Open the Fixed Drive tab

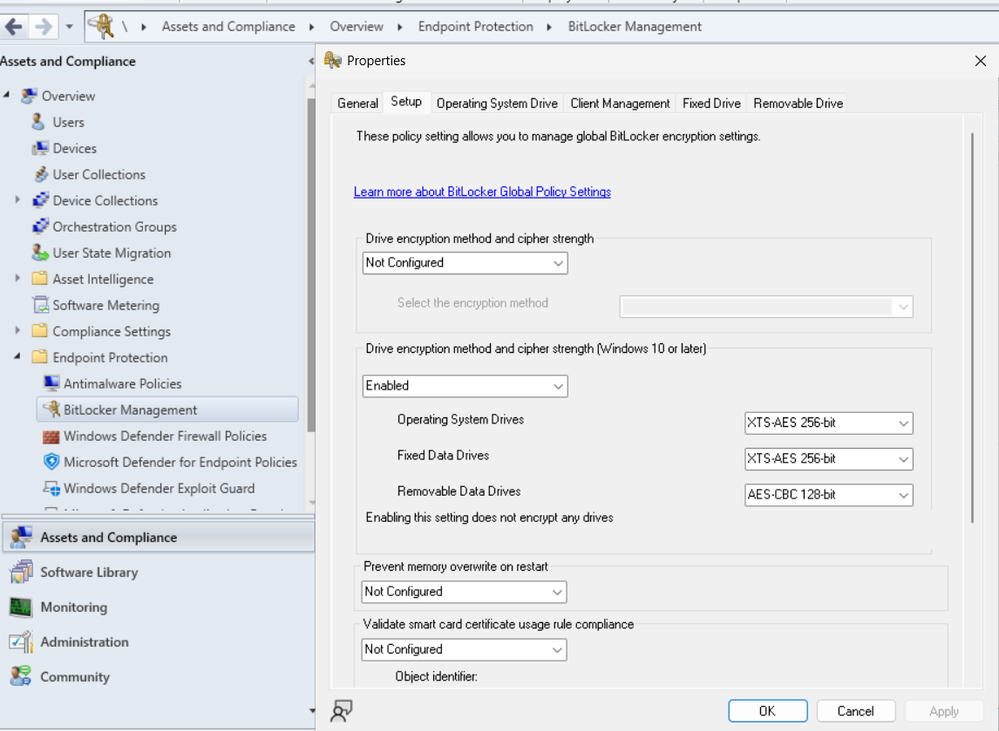click(712, 103)
